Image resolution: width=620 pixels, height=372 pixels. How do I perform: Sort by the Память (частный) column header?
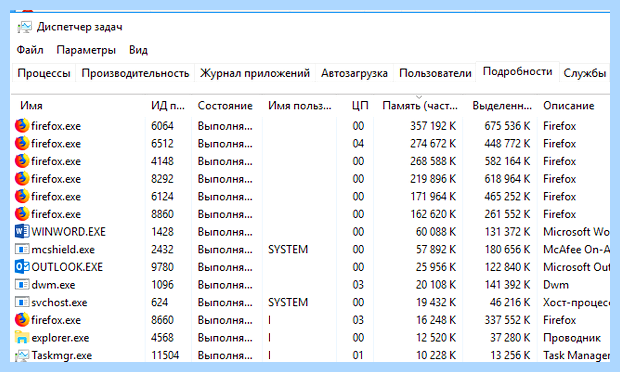420,106
